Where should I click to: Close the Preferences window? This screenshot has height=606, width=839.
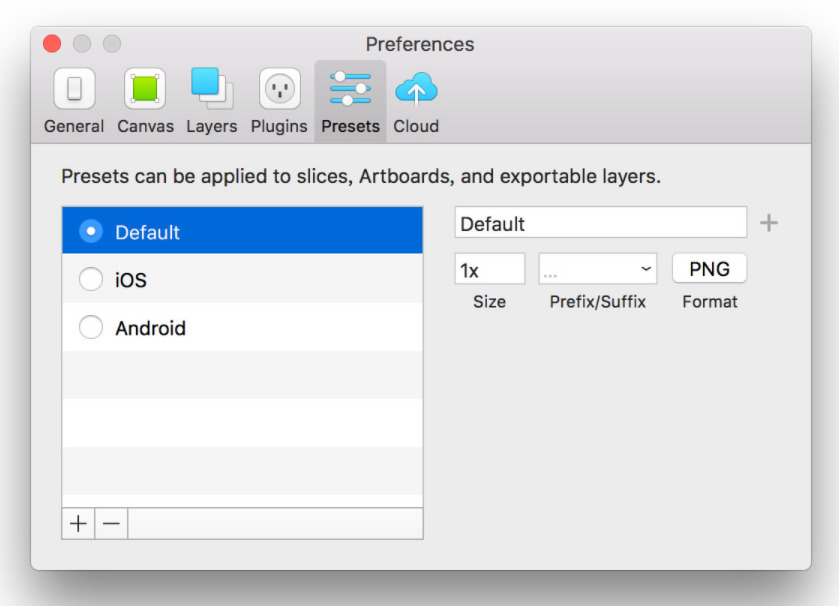52,43
